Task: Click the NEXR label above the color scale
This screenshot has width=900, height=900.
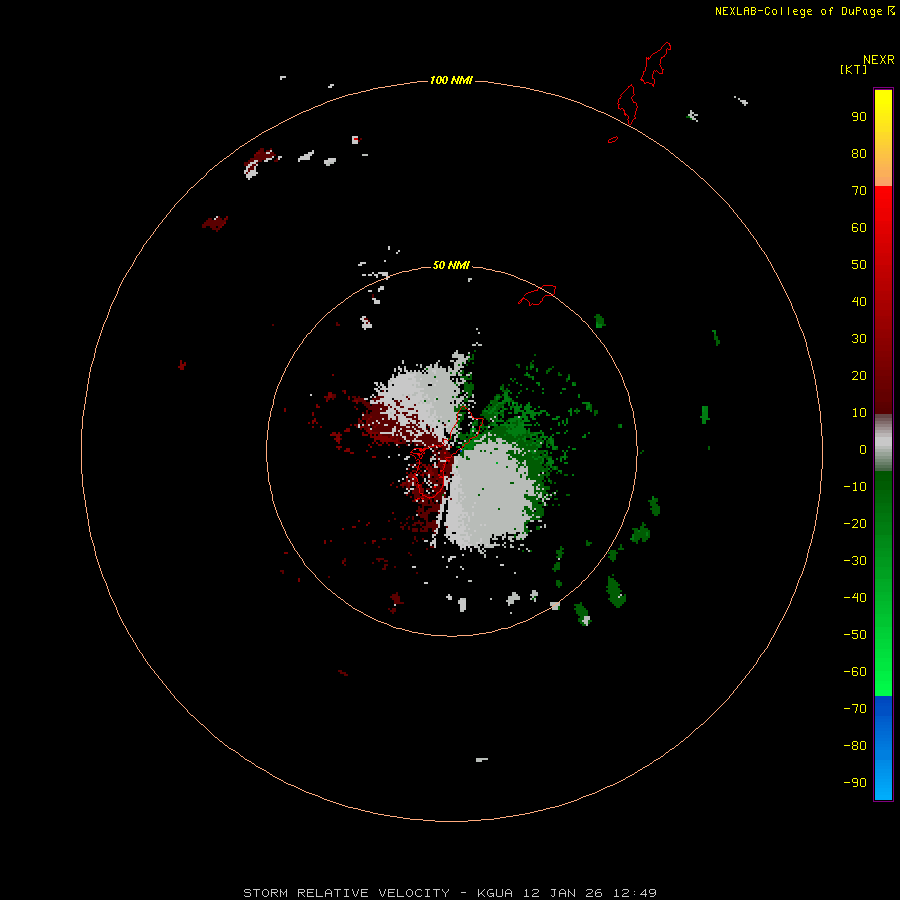Action: click(878, 60)
